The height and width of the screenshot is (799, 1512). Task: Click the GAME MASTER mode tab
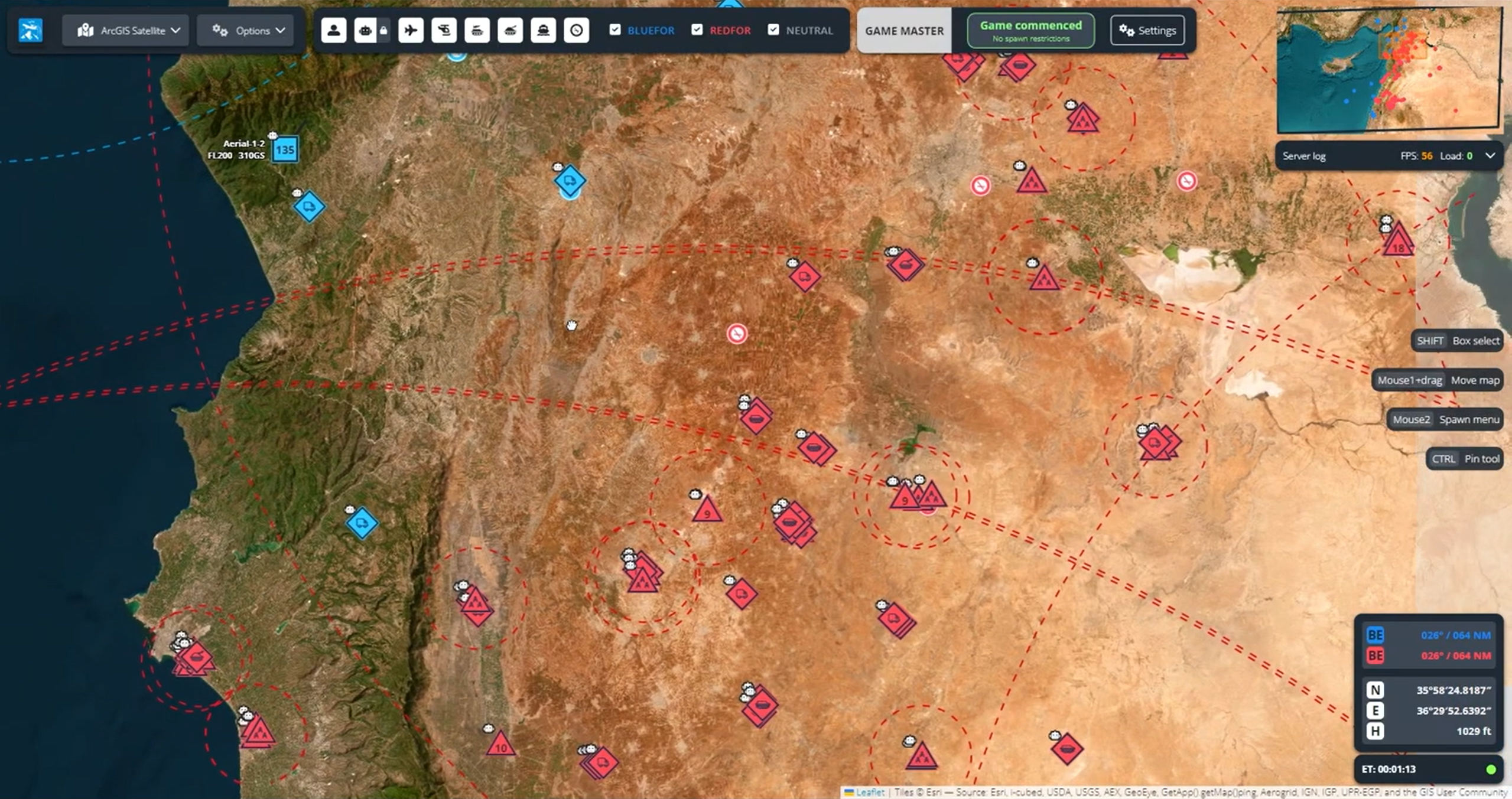(x=904, y=31)
